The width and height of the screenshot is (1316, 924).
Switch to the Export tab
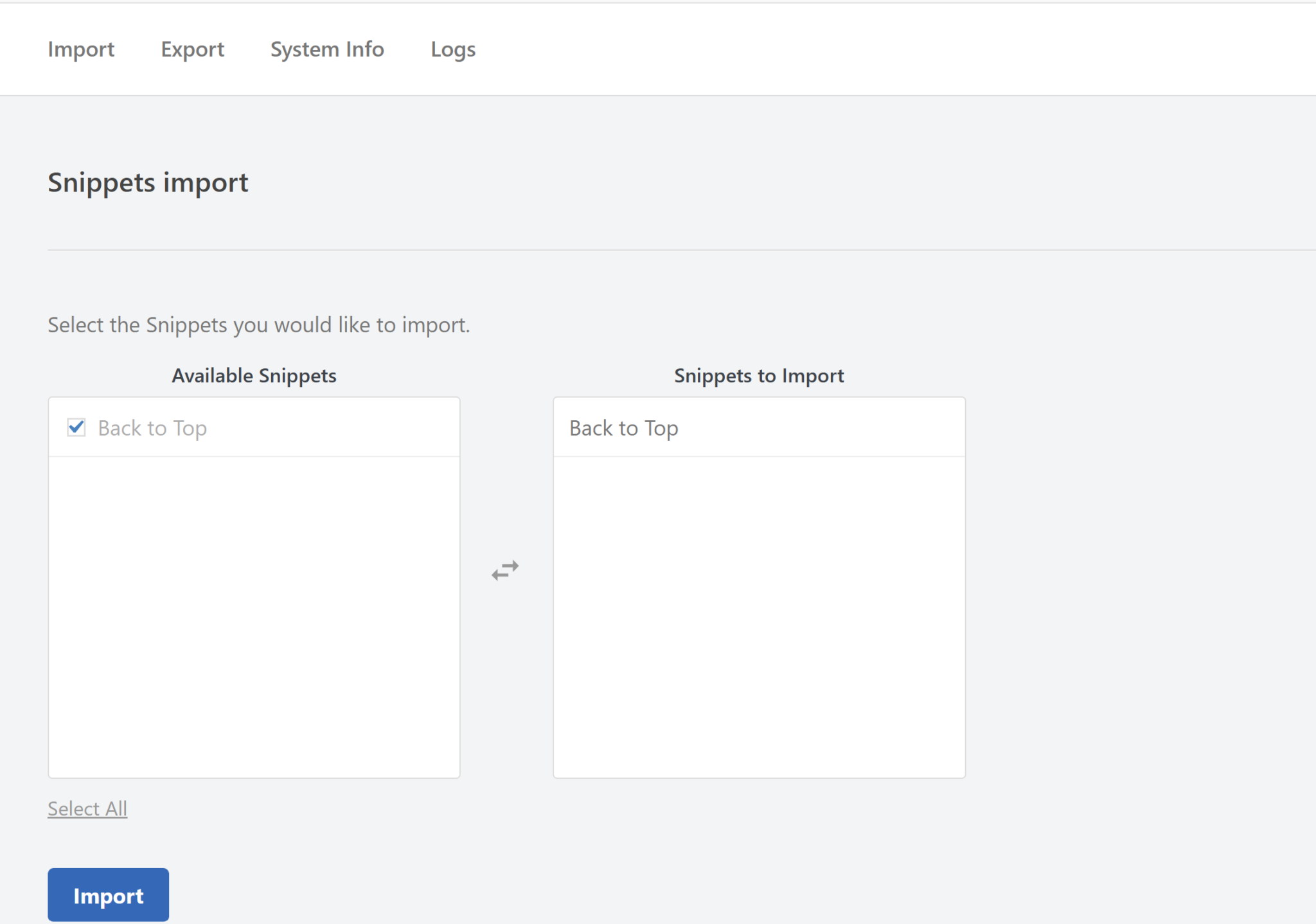[x=192, y=49]
